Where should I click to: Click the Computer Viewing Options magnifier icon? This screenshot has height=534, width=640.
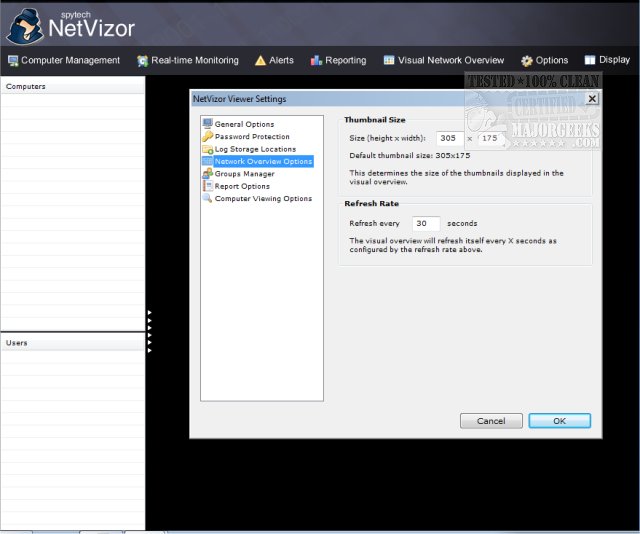pos(208,198)
